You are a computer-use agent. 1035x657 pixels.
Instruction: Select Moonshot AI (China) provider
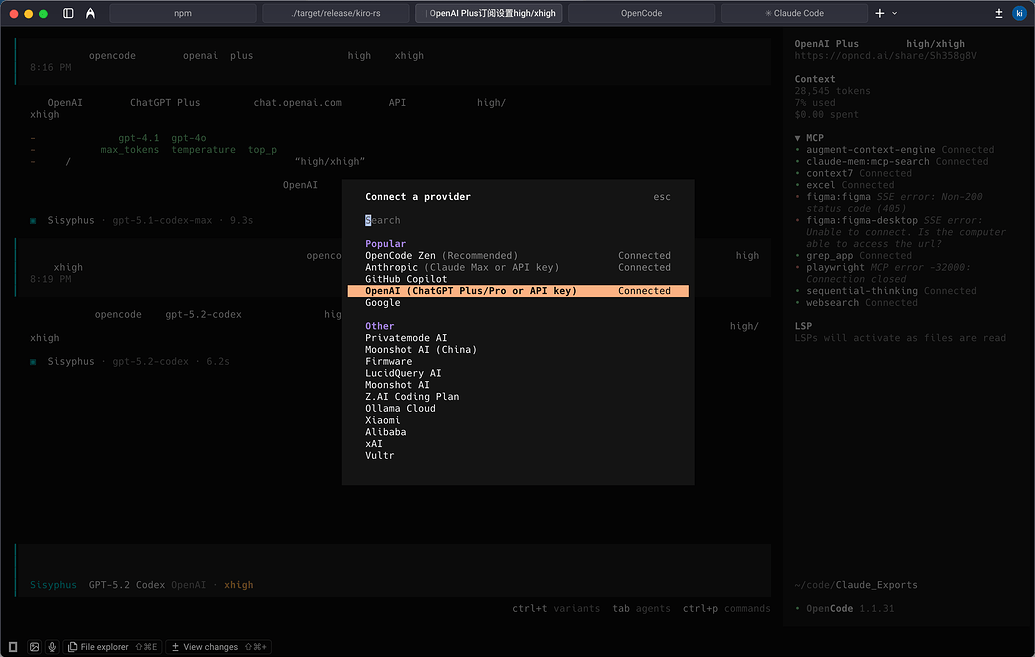(x=518, y=350)
